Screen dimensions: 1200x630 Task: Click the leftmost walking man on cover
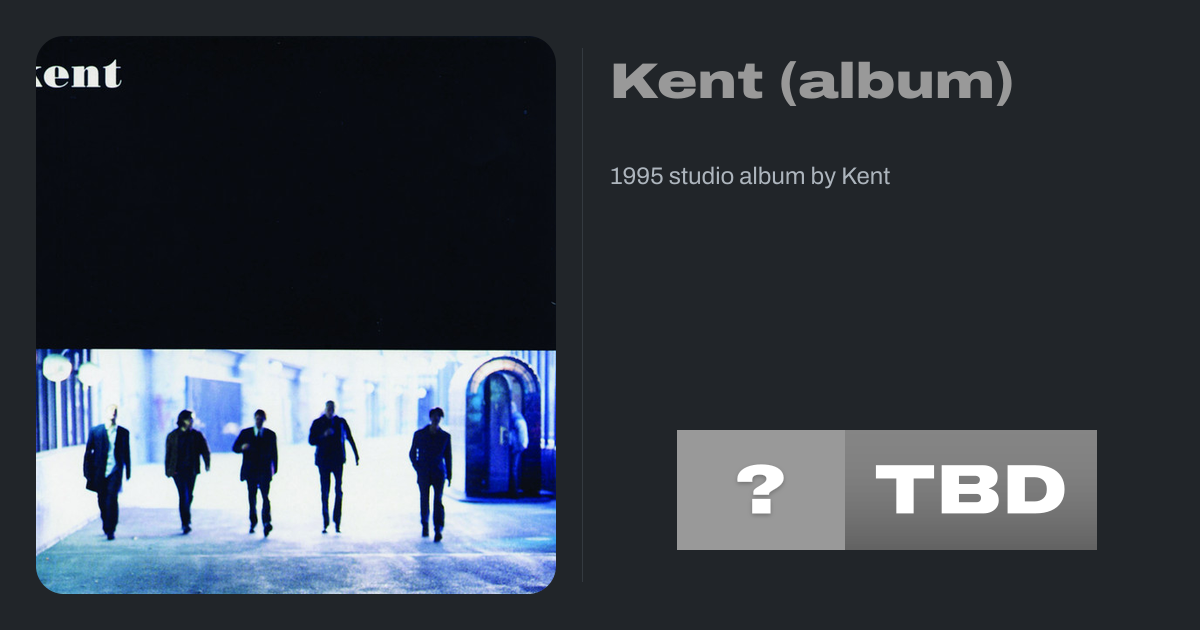pyautogui.click(x=107, y=473)
